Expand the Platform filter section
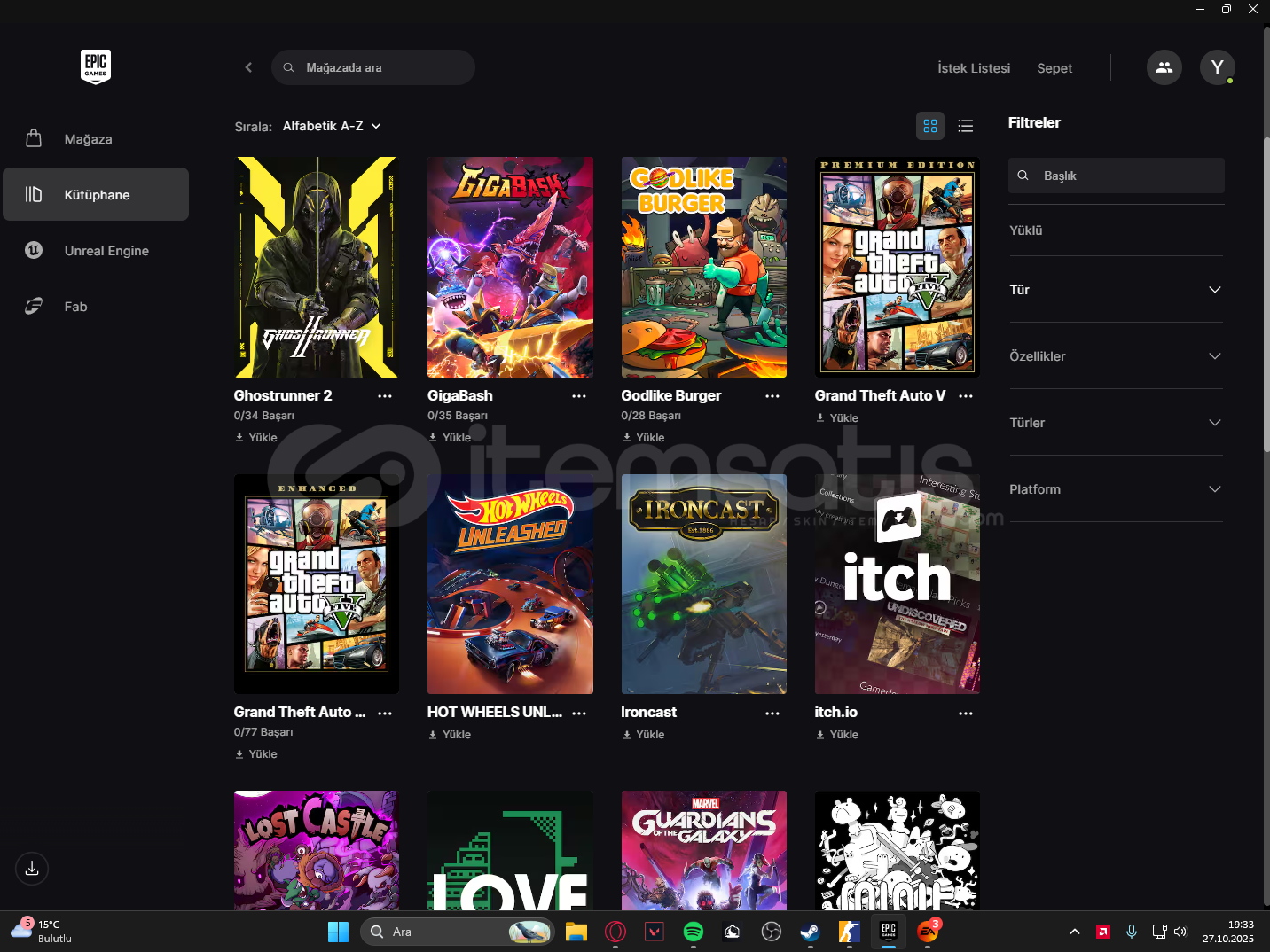 point(1117,489)
